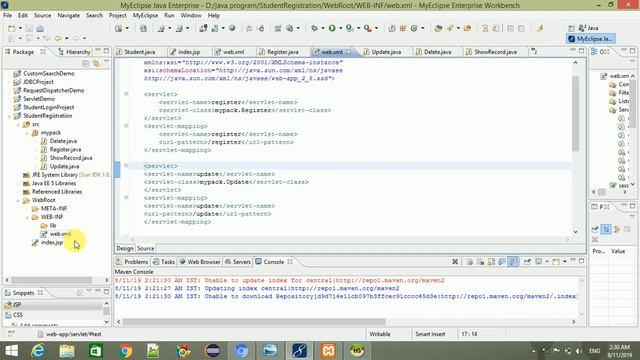640x360 pixels.
Task: Click the Print toolbar icon
Action: 40,29
